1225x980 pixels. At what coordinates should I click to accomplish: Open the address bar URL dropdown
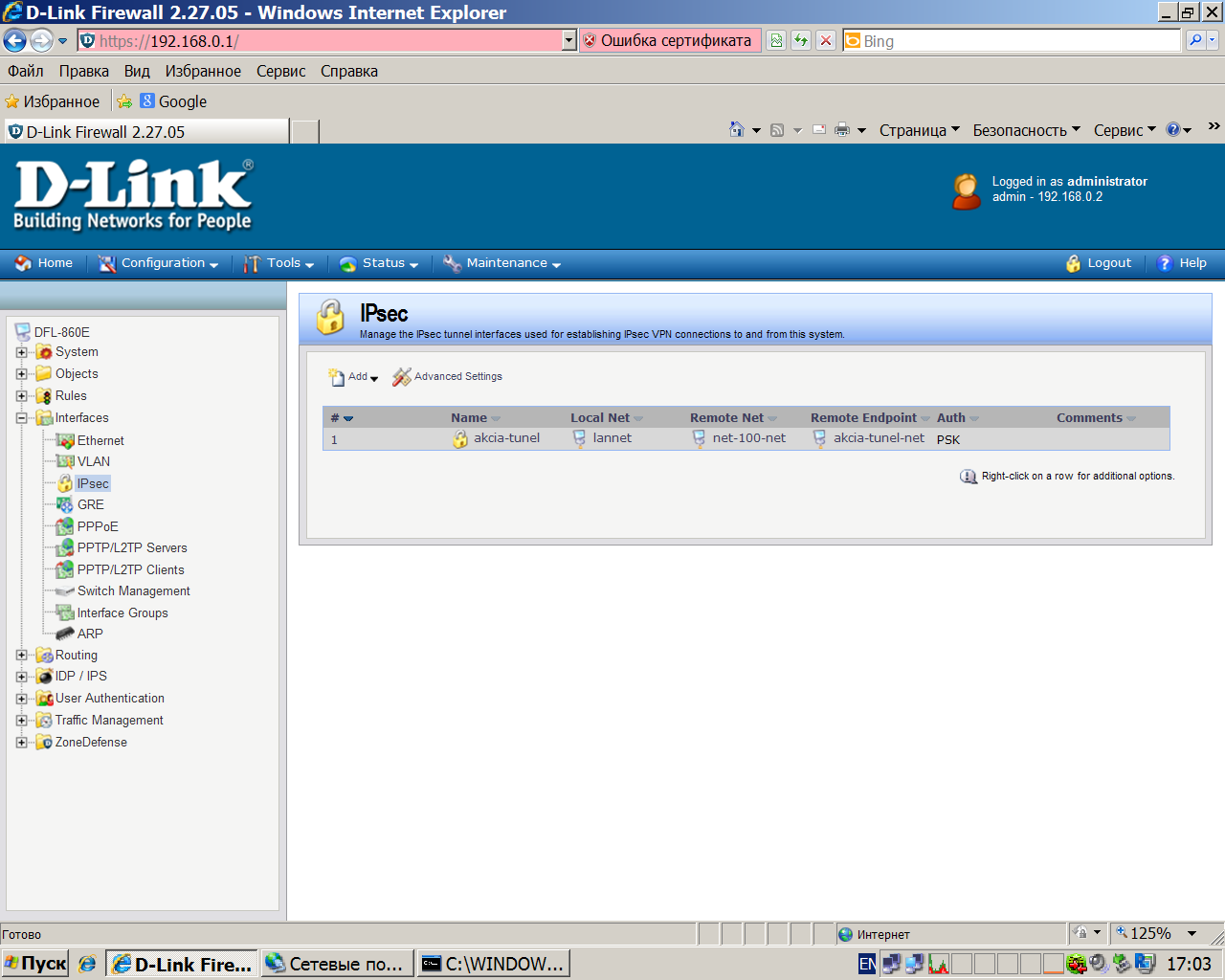(569, 40)
